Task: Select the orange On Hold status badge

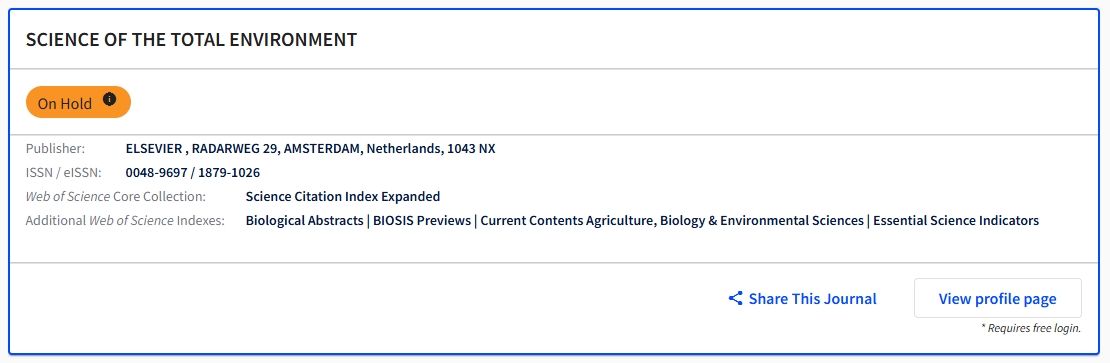Action: pos(79,103)
